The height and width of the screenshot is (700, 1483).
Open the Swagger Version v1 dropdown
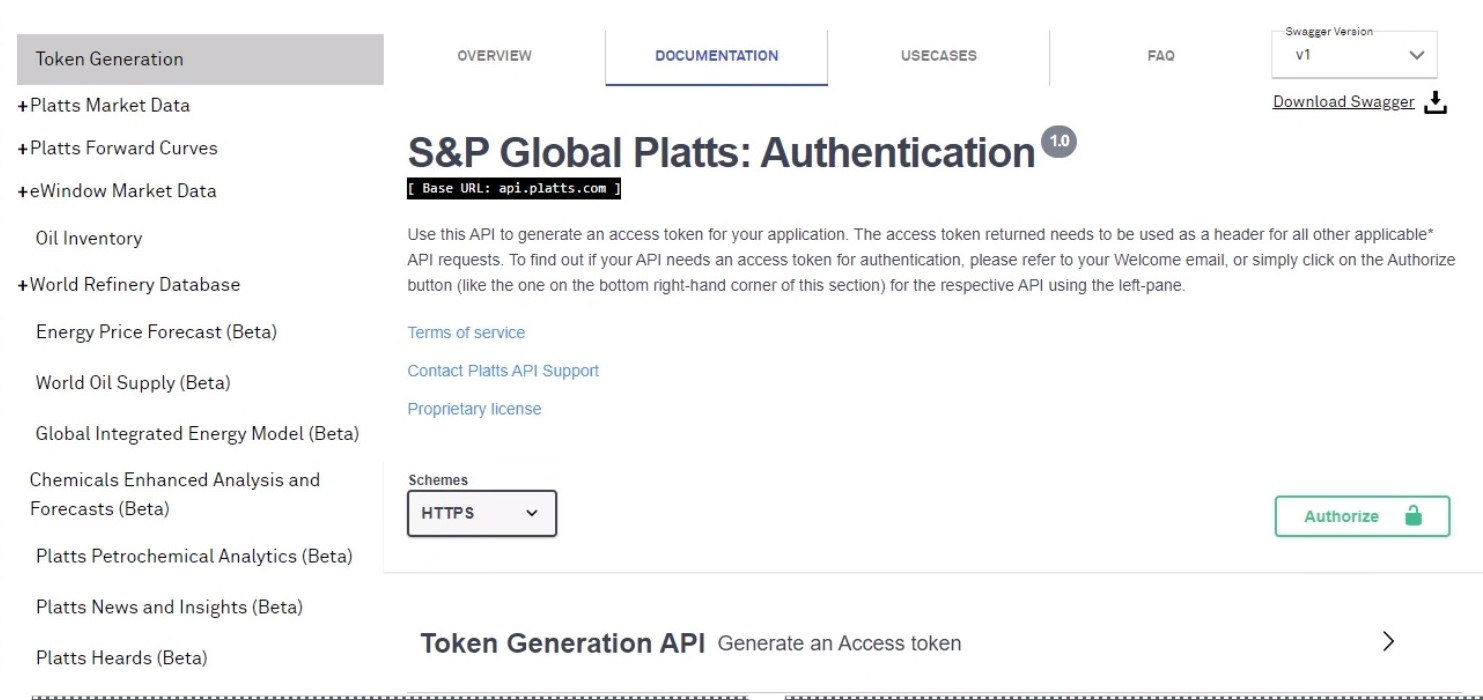click(1354, 55)
